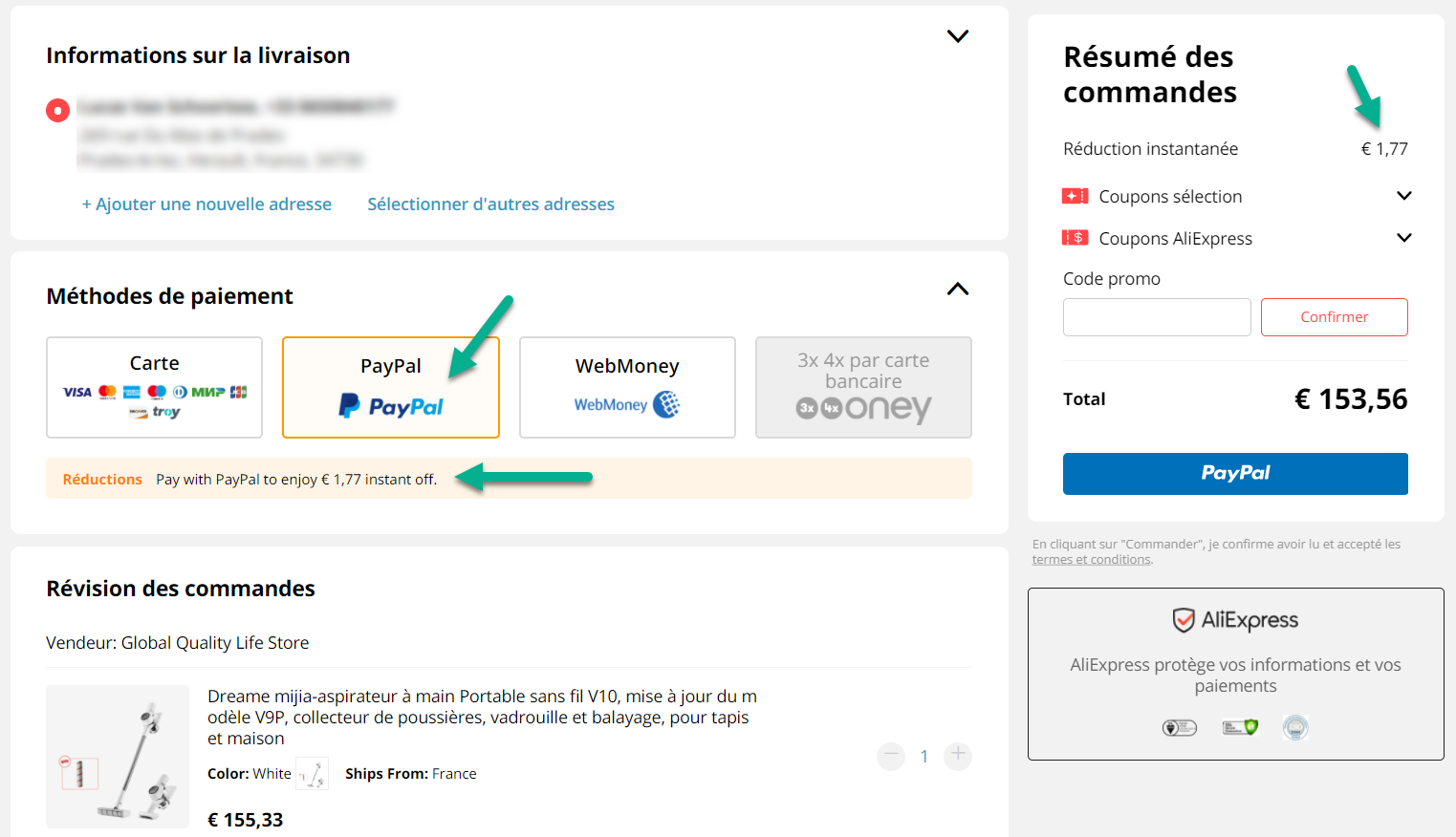Select Oney 3x 4x installment option
This screenshot has width=1456, height=837.
pos(863,387)
